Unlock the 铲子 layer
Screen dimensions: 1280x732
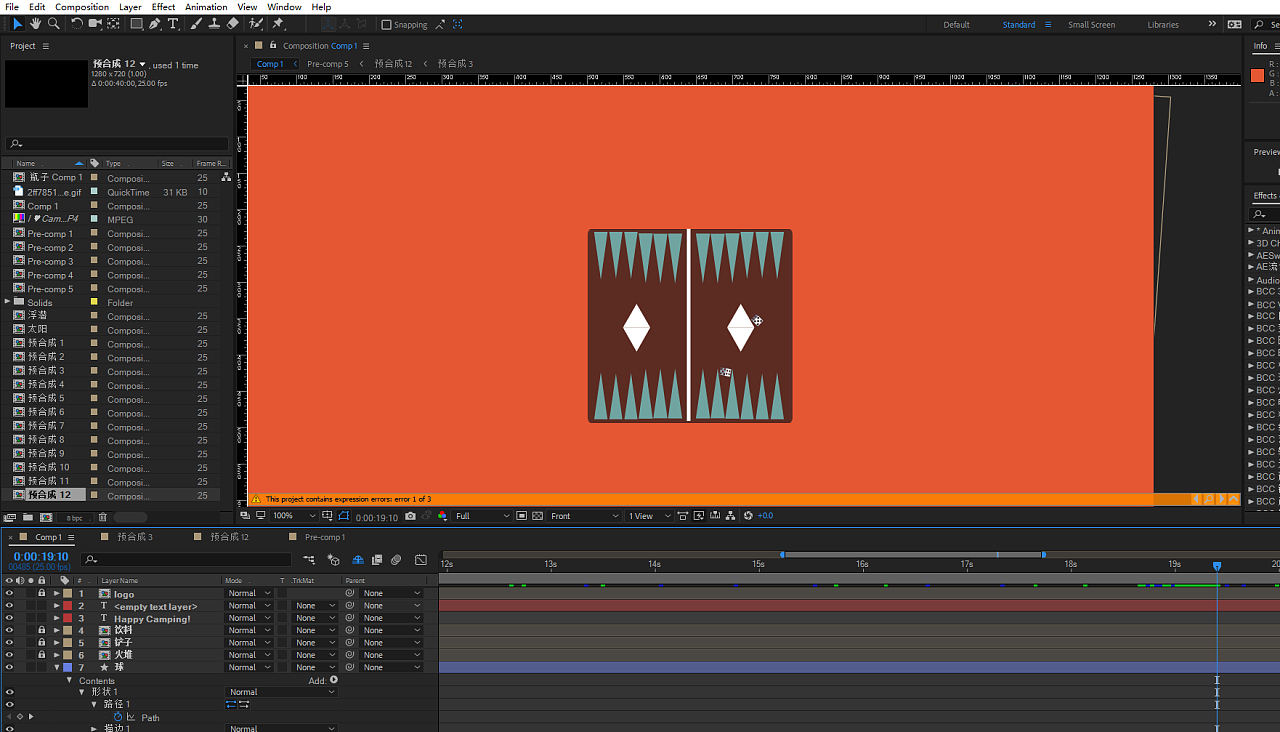click(x=41, y=642)
